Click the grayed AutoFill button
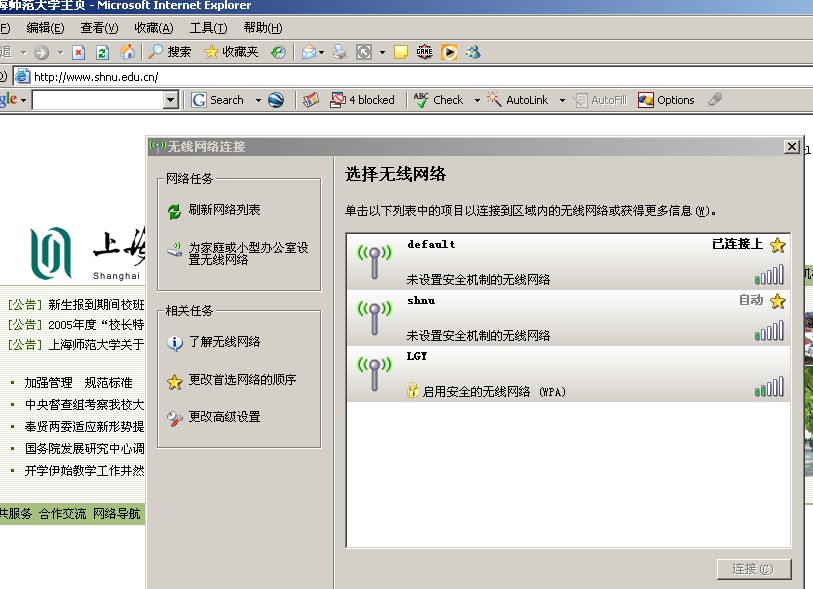 (600, 100)
